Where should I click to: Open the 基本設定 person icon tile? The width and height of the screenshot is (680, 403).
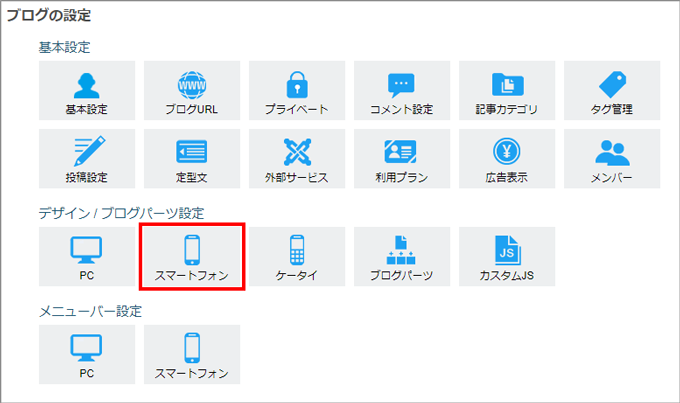[x=87, y=90]
